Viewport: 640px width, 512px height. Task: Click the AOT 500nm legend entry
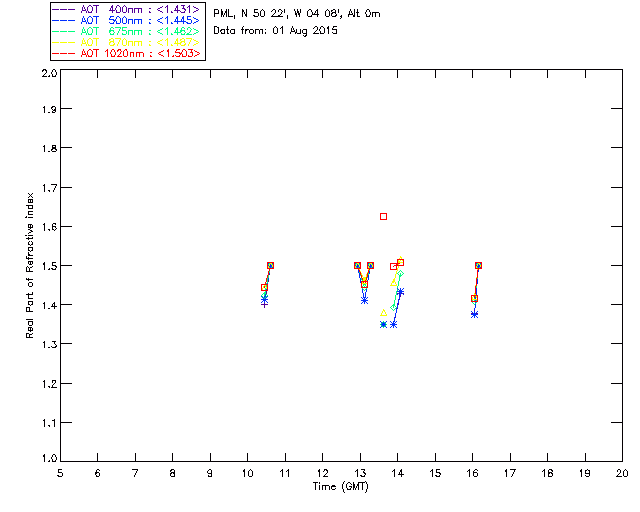[126, 20]
